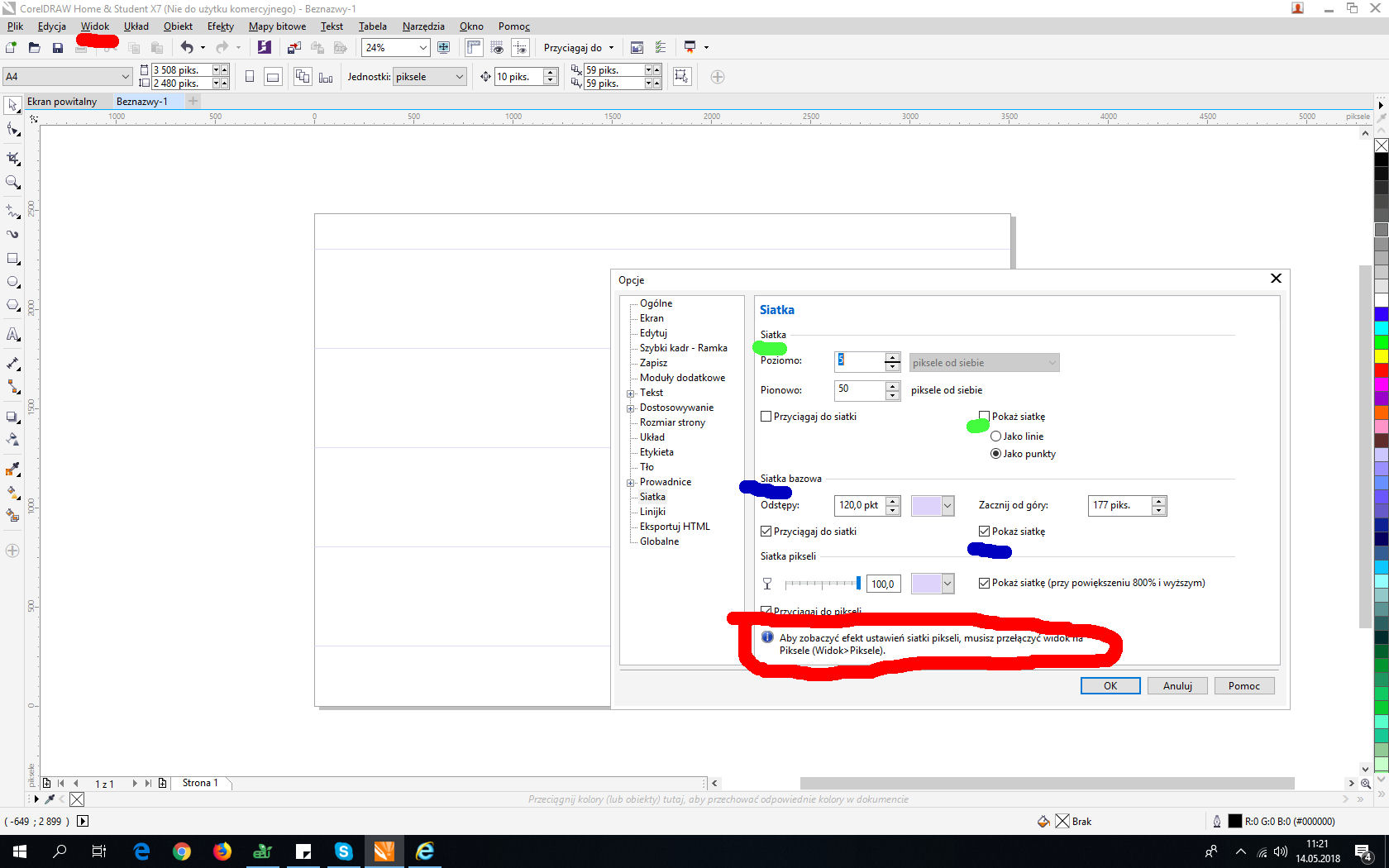This screenshot has width=1389, height=868.
Task: Select the Polygon tool
Action: click(x=12, y=305)
